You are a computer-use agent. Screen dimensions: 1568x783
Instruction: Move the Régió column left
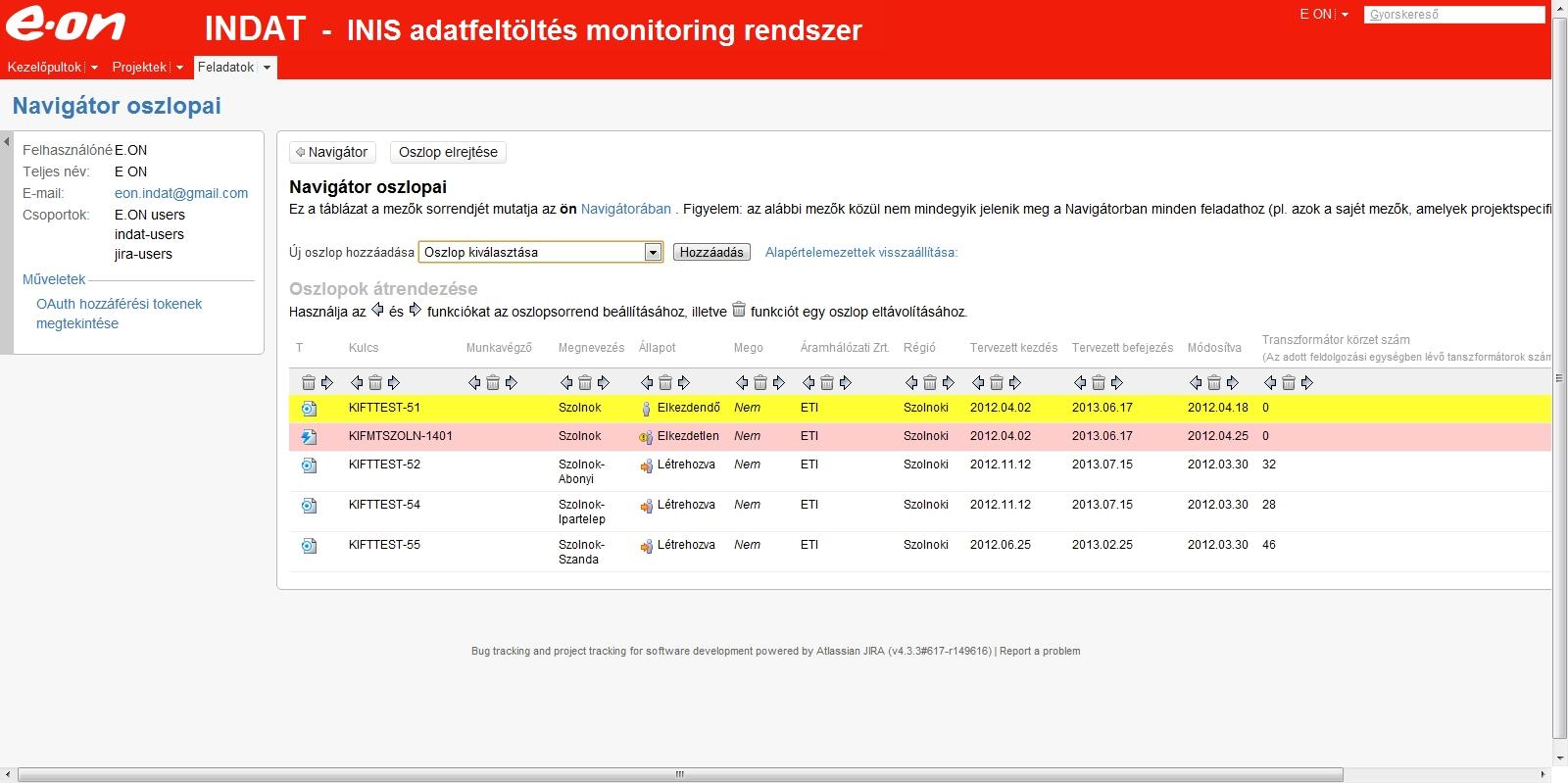pos(911,382)
